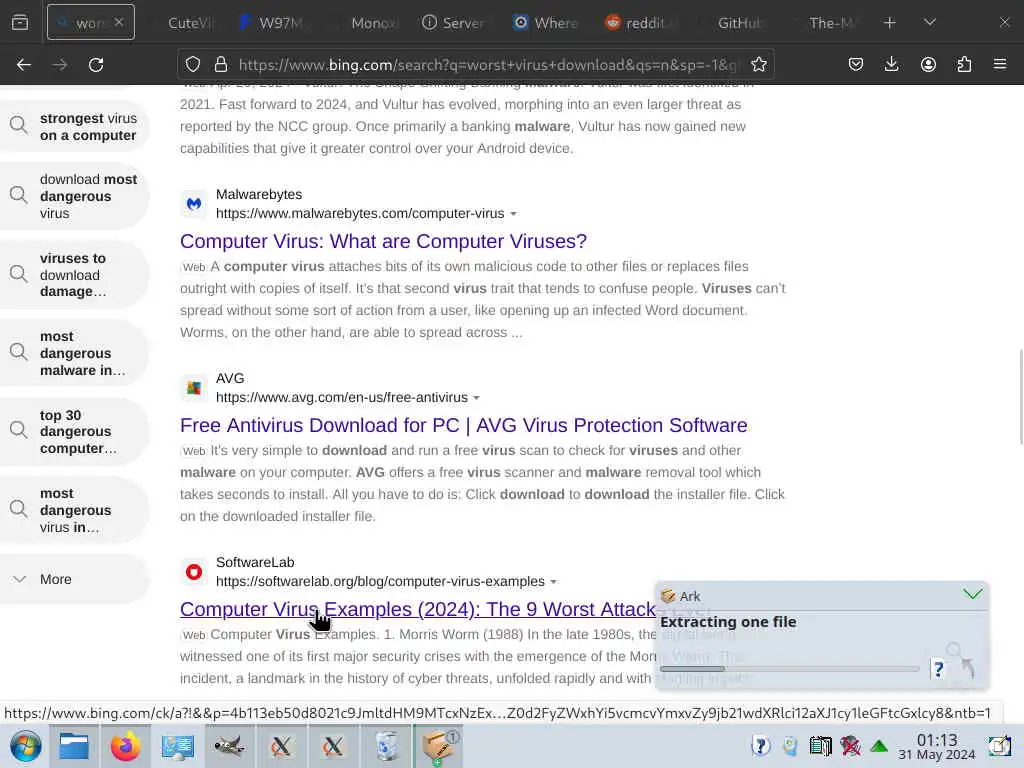The width and height of the screenshot is (1024, 768).
Task: Open the clipboard tray icon
Action: click(x=820, y=746)
